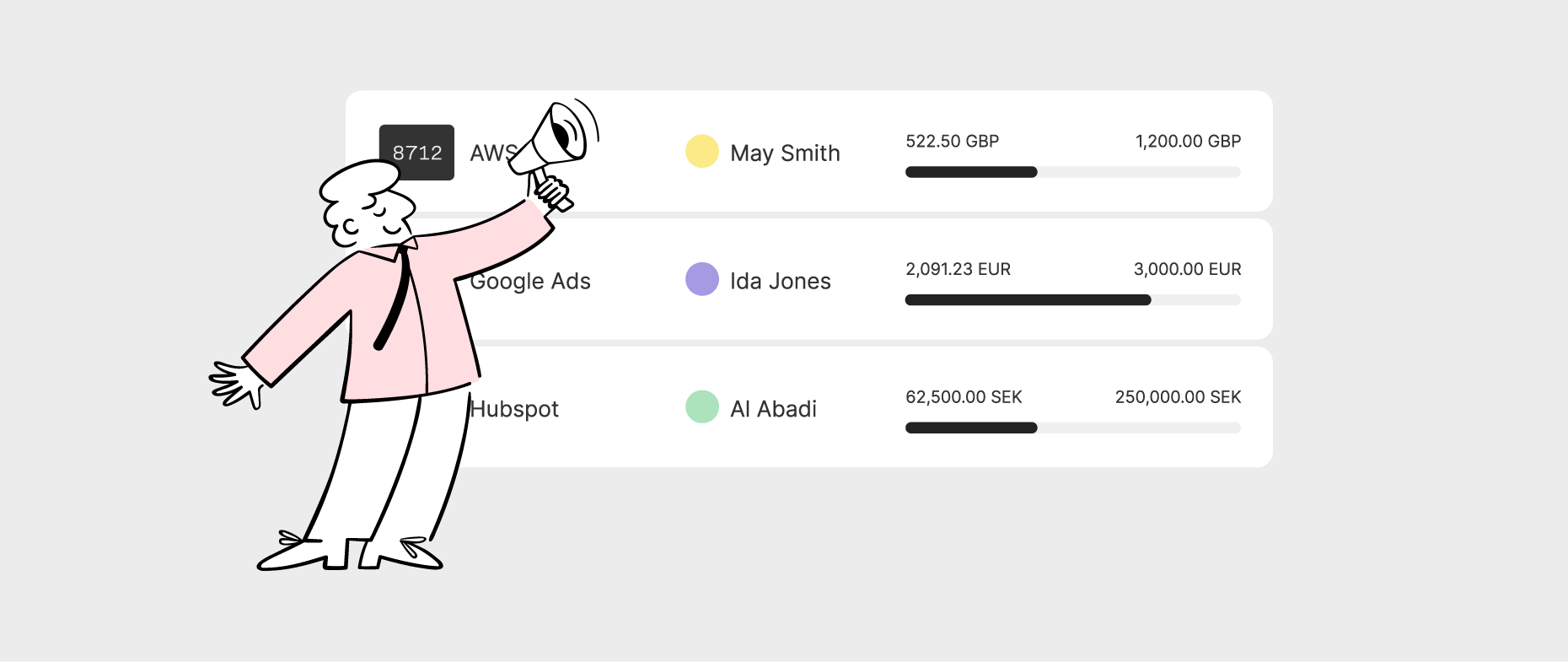This screenshot has width=1568, height=662.
Task: Click the 62,500.00 SEK spent amount
Action: click(964, 397)
